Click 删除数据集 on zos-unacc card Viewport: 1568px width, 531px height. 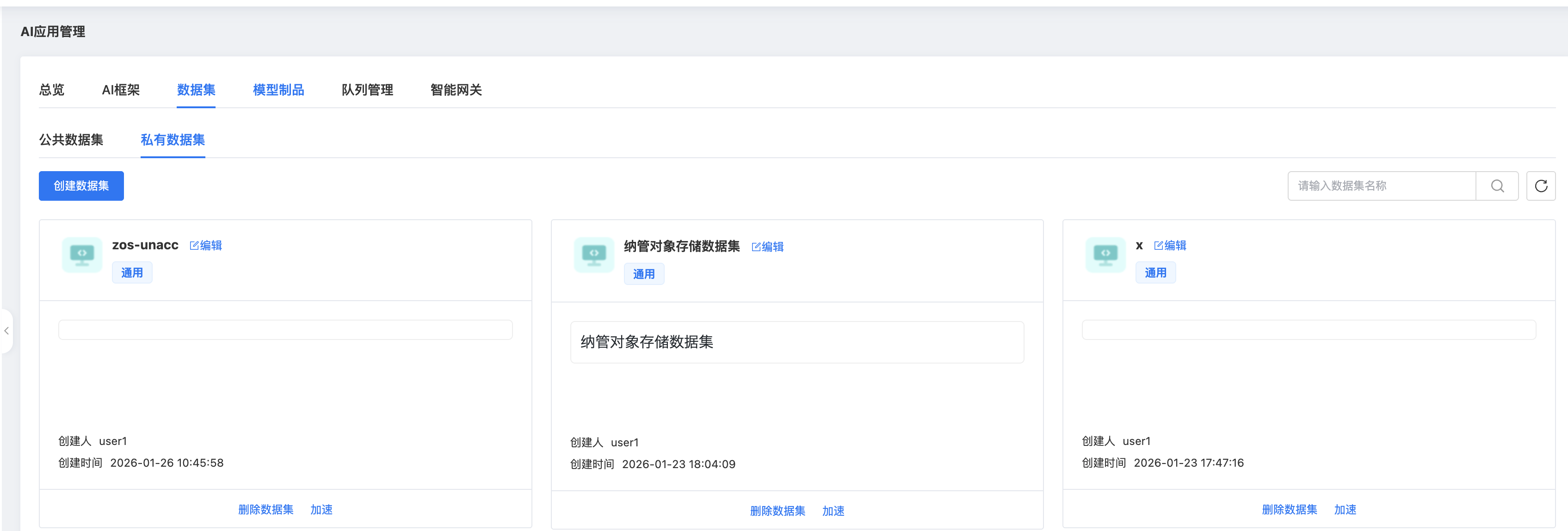click(265, 510)
